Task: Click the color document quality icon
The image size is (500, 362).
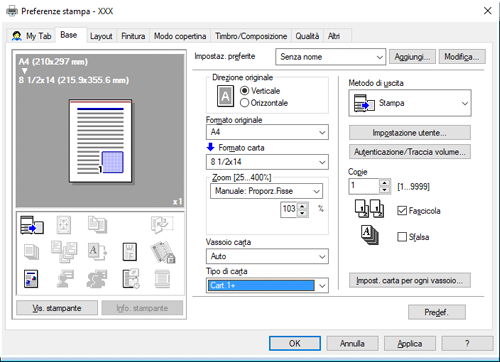Action: pyautogui.click(x=31, y=279)
